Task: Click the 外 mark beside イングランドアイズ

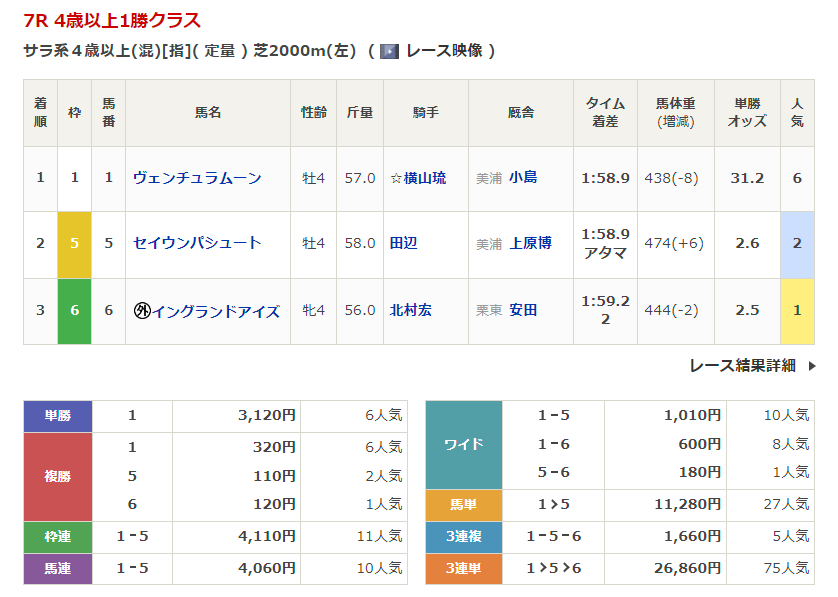Action: (x=142, y=311)
